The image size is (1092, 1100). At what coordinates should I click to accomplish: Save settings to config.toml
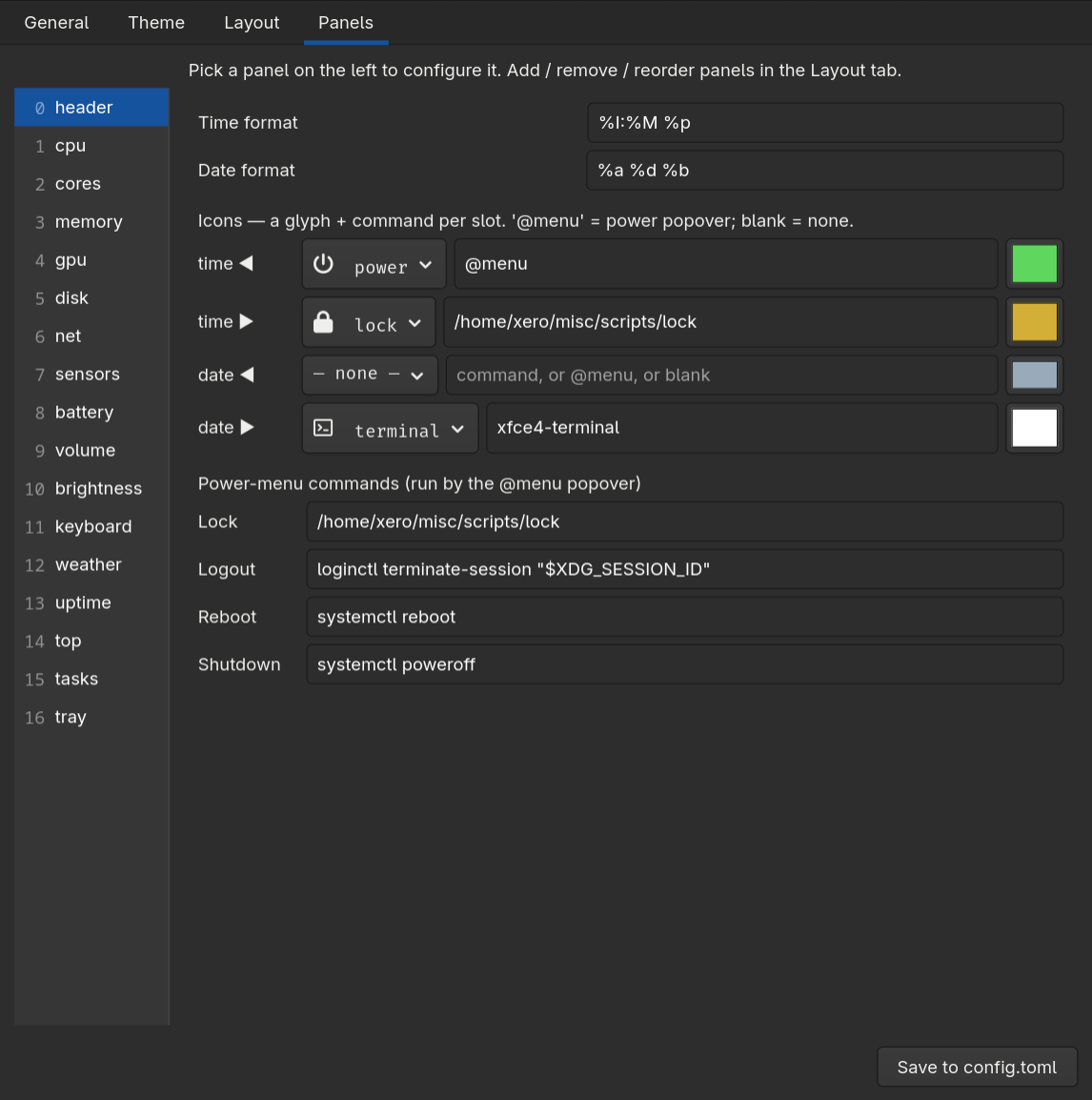[977, 1067]
